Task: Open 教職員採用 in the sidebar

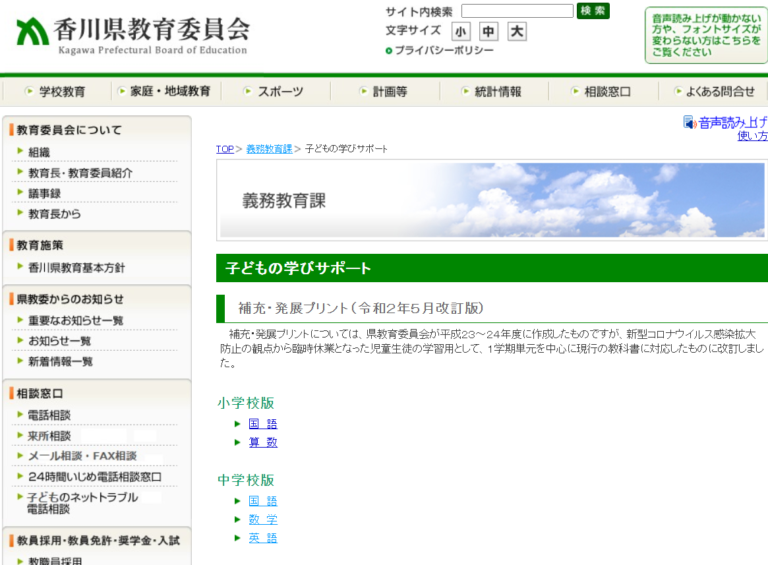Action: point(55,561)
